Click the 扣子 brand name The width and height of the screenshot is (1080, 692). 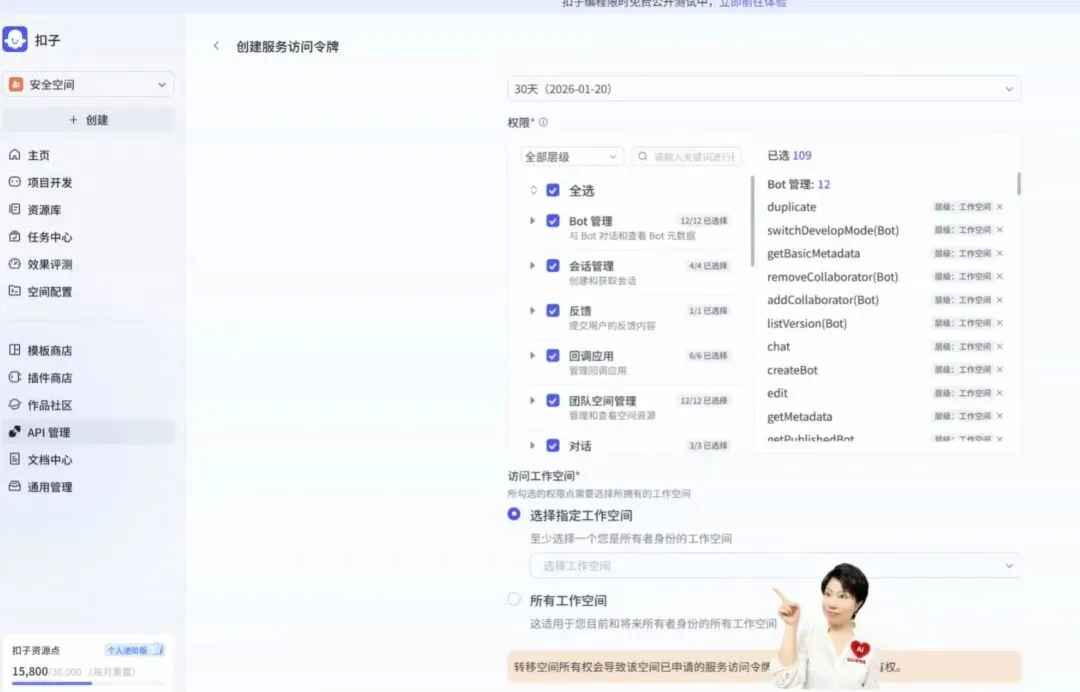point(48,40)
